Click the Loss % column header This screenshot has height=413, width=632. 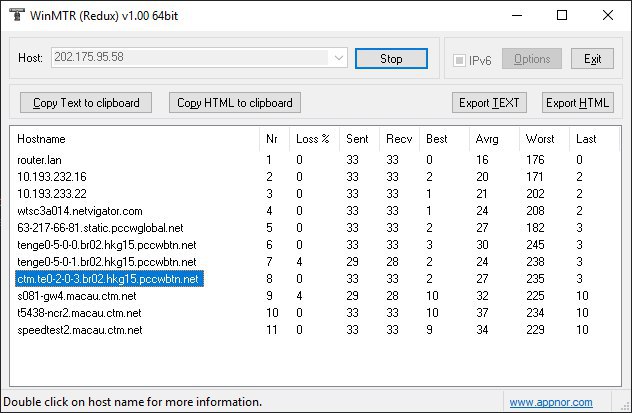[x=314, y=139]
